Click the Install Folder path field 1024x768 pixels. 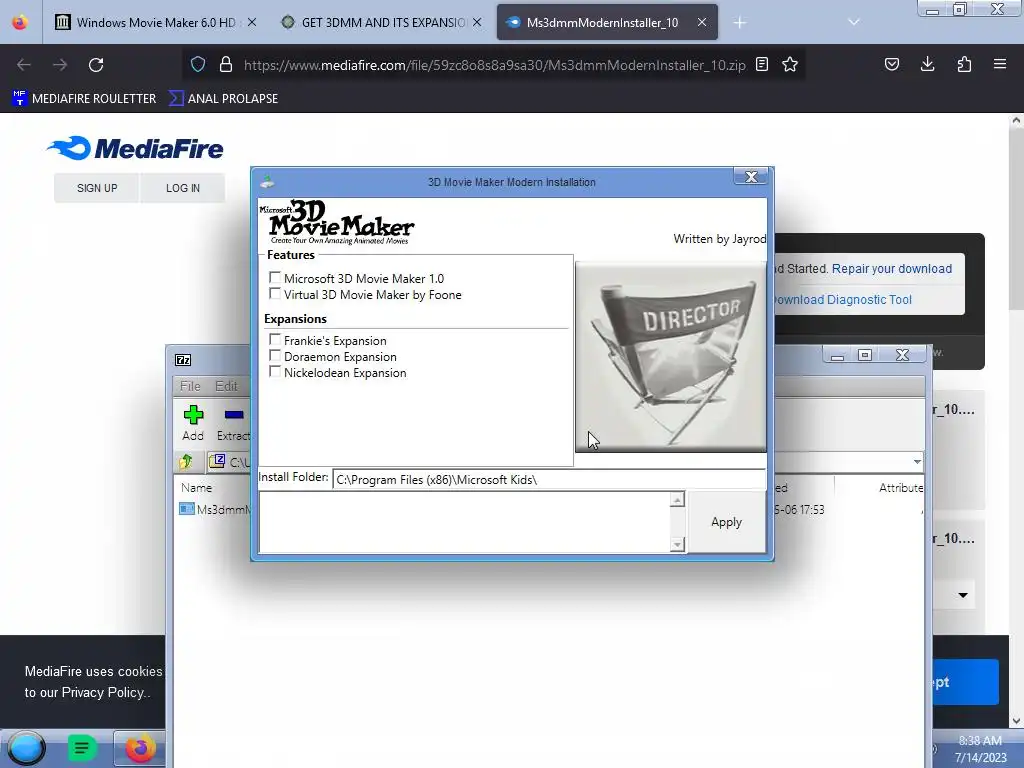[x=549, y=479]
